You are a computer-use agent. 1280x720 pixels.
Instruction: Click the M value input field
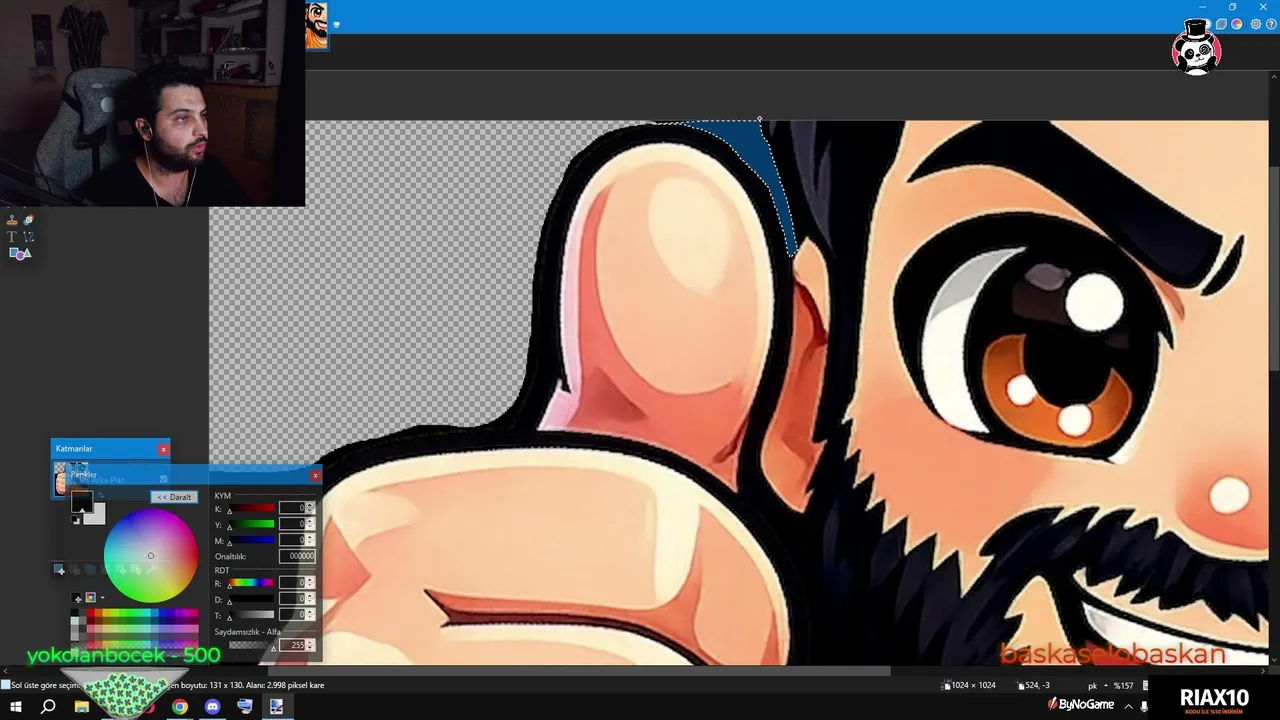(x=292, y=540)
